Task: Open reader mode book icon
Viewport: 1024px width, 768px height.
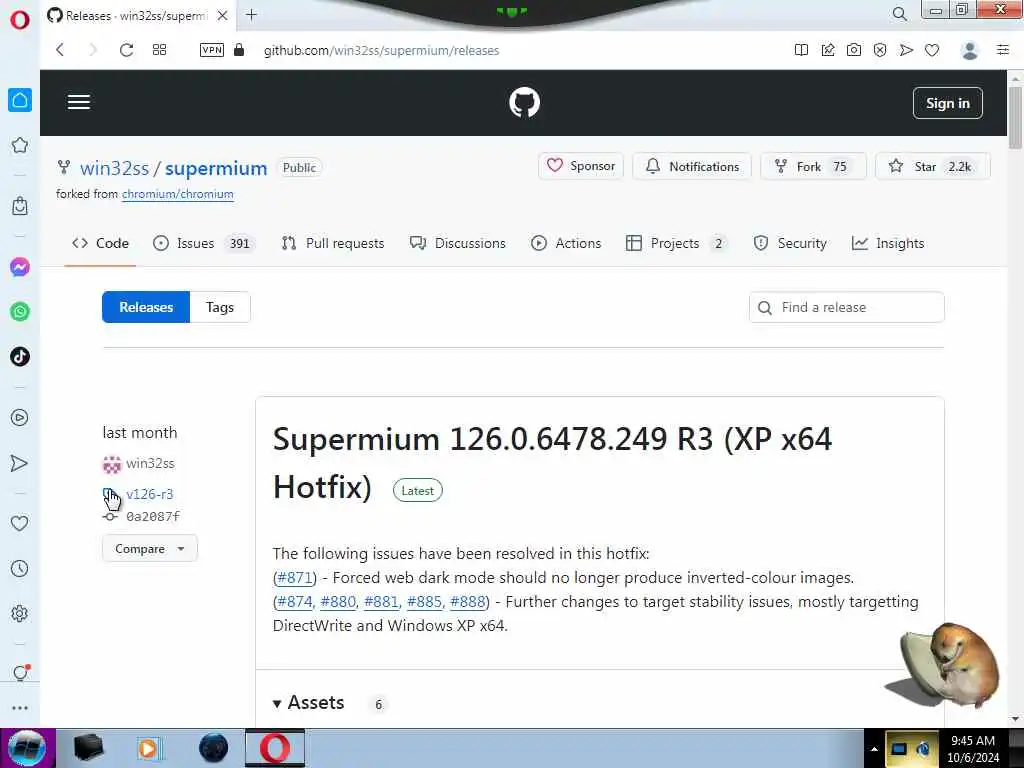Action: click(801, 50)
